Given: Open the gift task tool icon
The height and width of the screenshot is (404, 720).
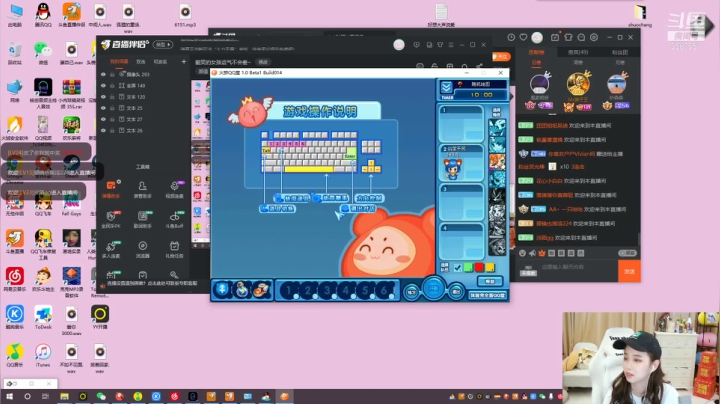Looking at the screenshot, I should click(174, 248).
